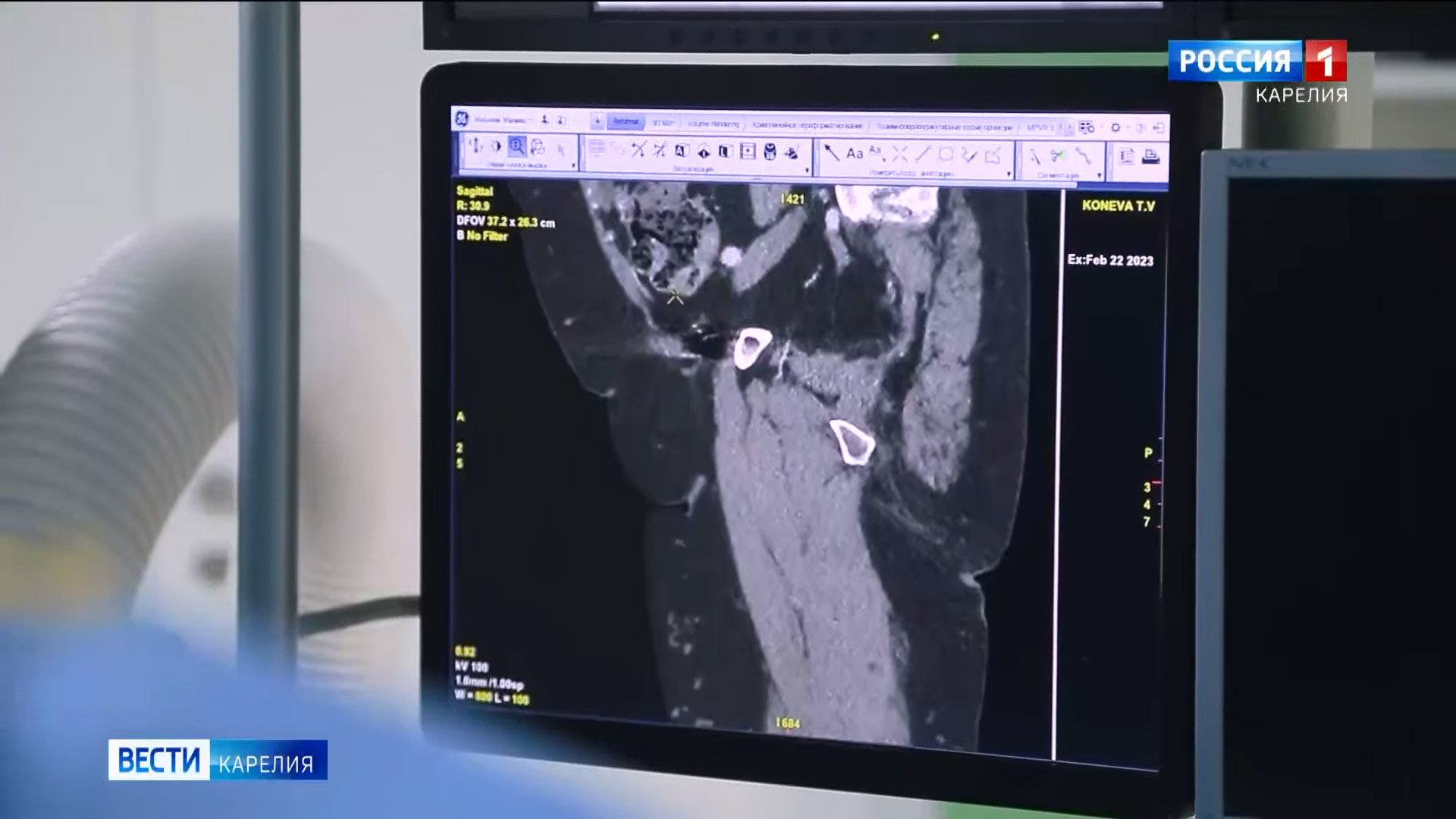Click the Volume Viewer title label
The image size is (1456, 819).
click(500, 120)
